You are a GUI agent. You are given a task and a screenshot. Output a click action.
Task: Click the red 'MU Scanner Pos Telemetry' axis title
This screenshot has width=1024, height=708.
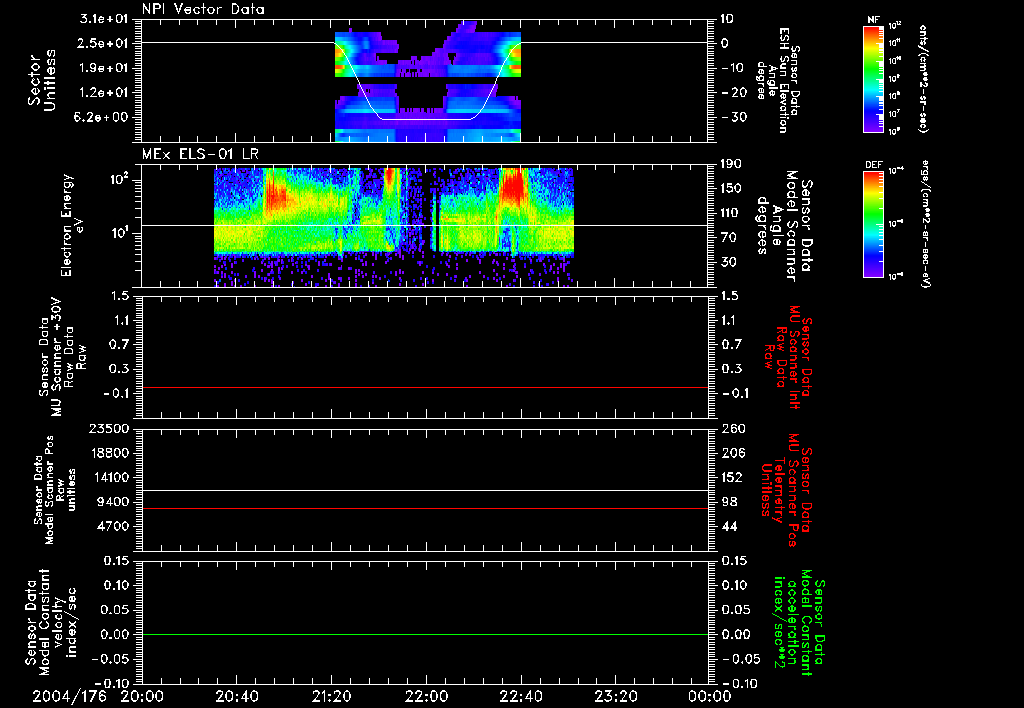click(x=788, y=490)
